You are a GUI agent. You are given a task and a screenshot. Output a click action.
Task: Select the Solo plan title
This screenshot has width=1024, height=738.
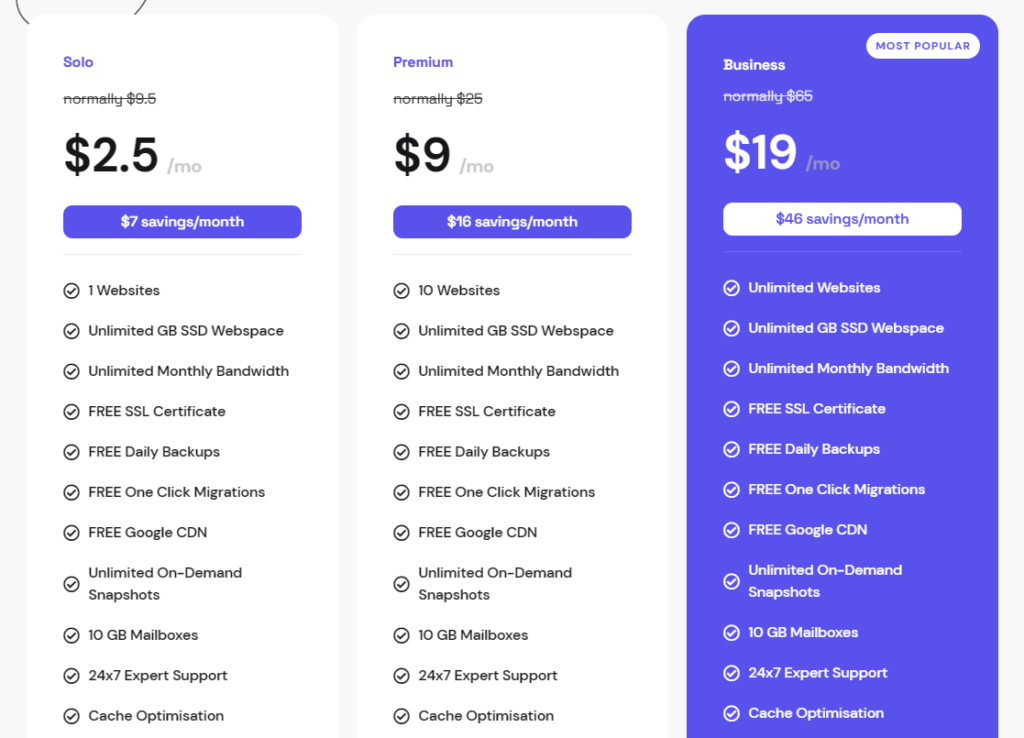(78, 62)
